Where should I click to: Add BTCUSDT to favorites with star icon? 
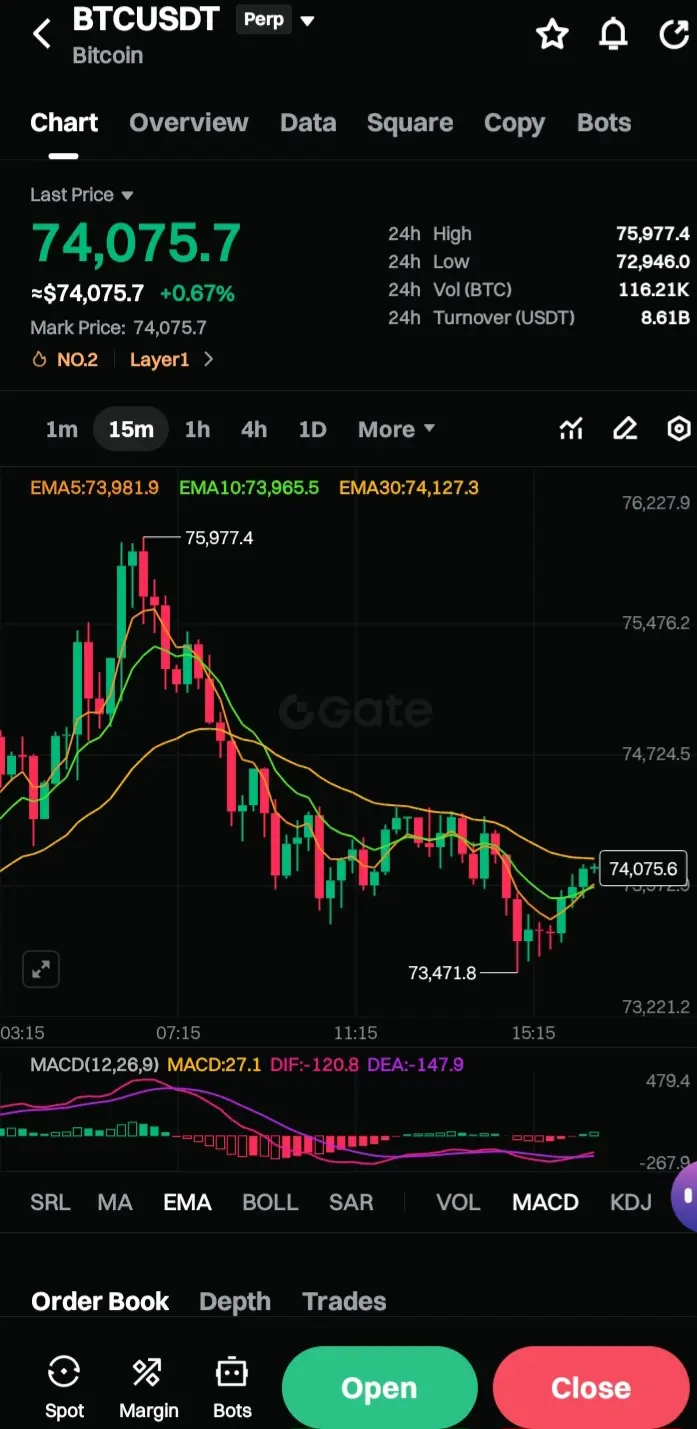(x=552, y=35)
